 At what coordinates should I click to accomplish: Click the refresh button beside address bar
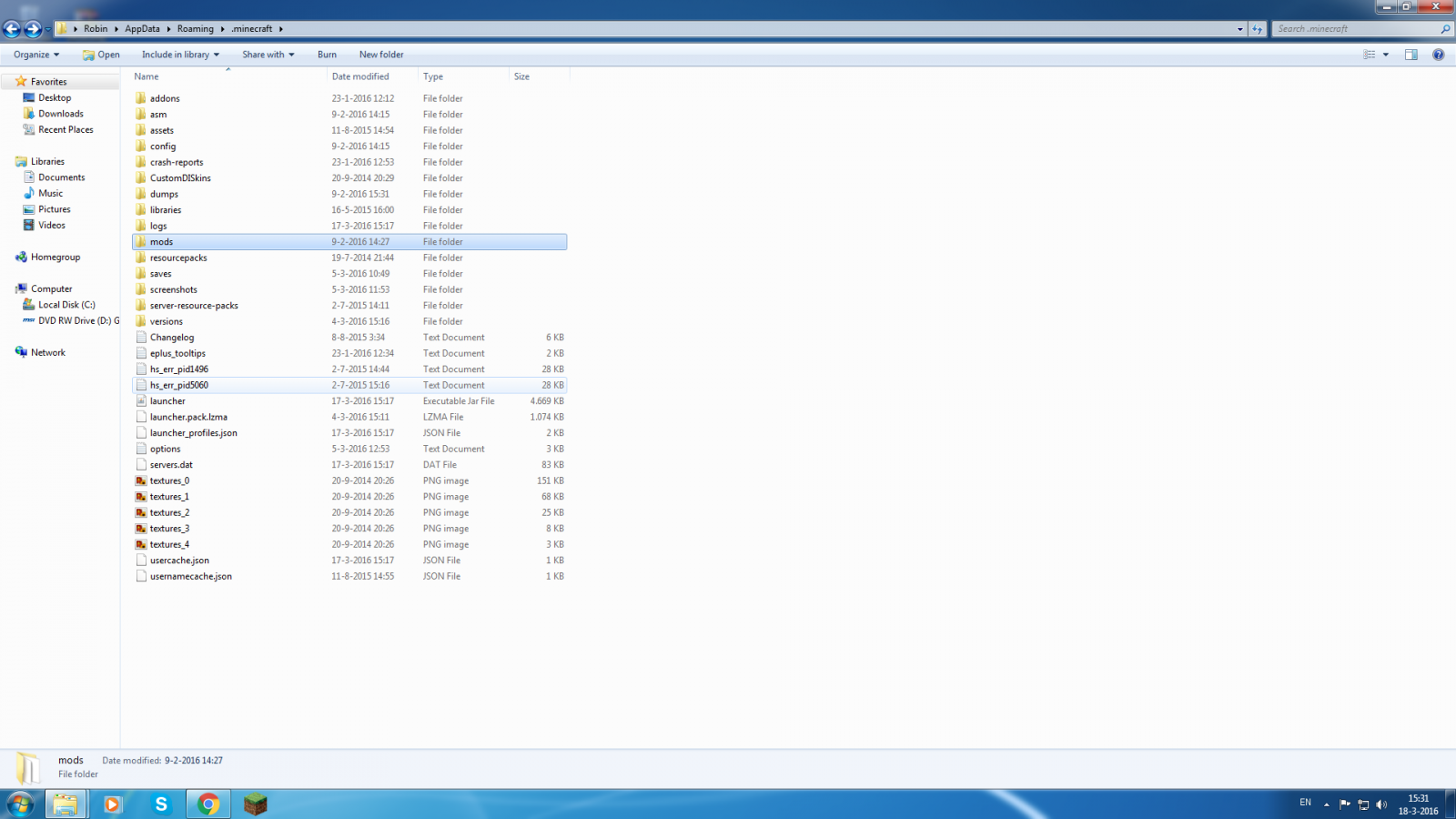[x=1258, y=29]
